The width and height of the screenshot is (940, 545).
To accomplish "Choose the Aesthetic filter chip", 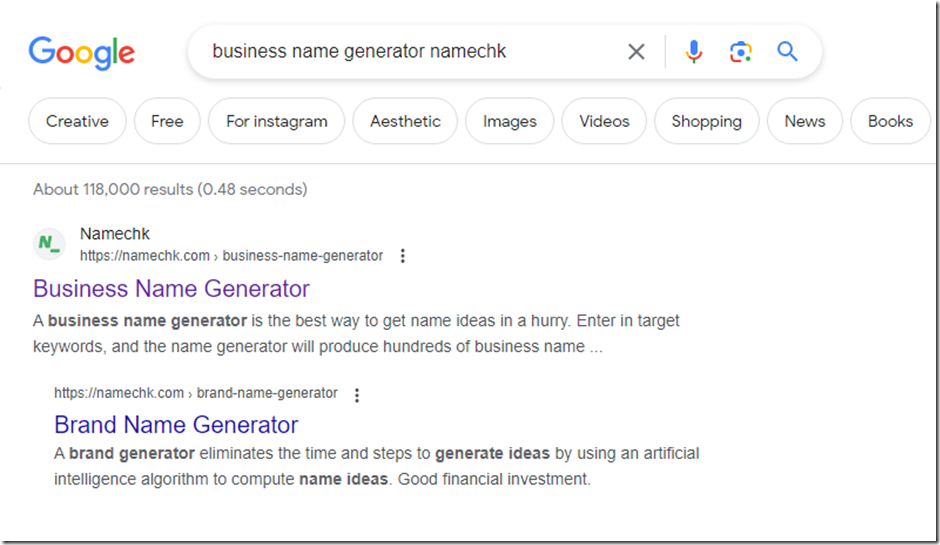I will point(405,121).
